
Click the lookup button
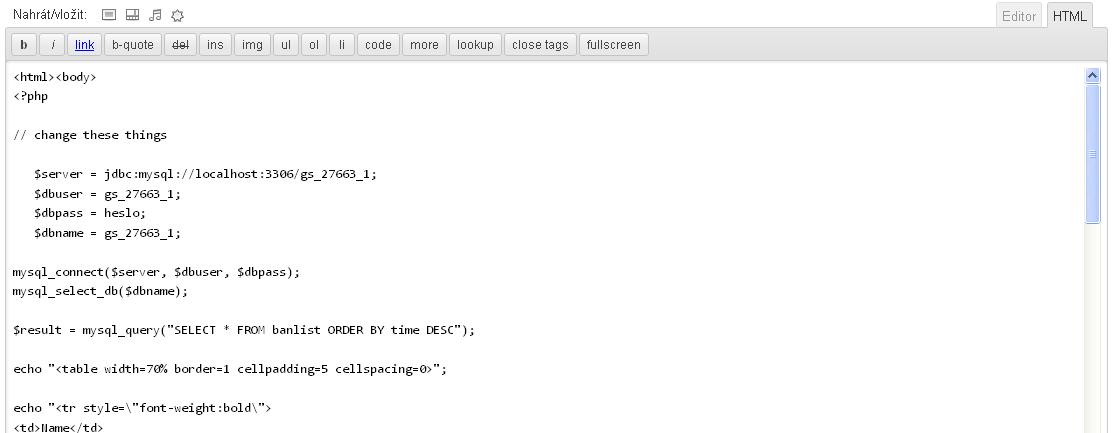(475, 45)
